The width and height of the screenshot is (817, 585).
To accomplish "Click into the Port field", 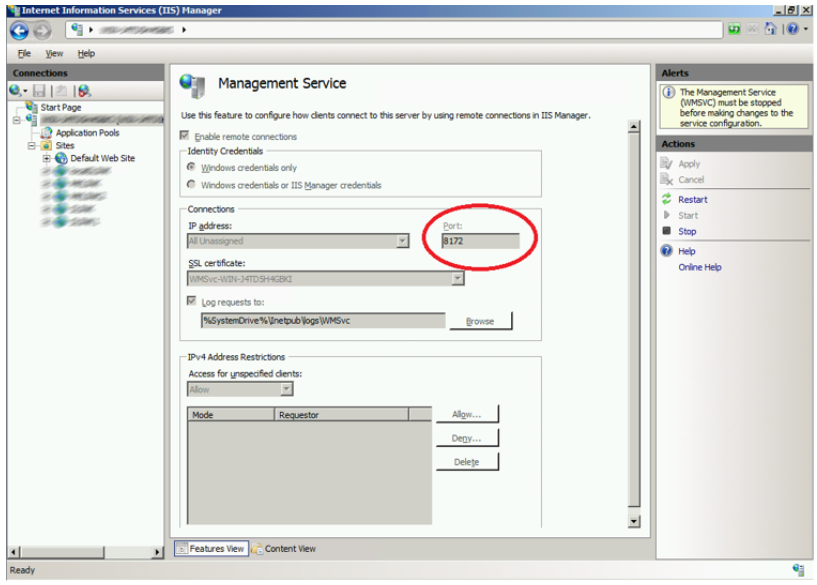I will click(480, 241).
